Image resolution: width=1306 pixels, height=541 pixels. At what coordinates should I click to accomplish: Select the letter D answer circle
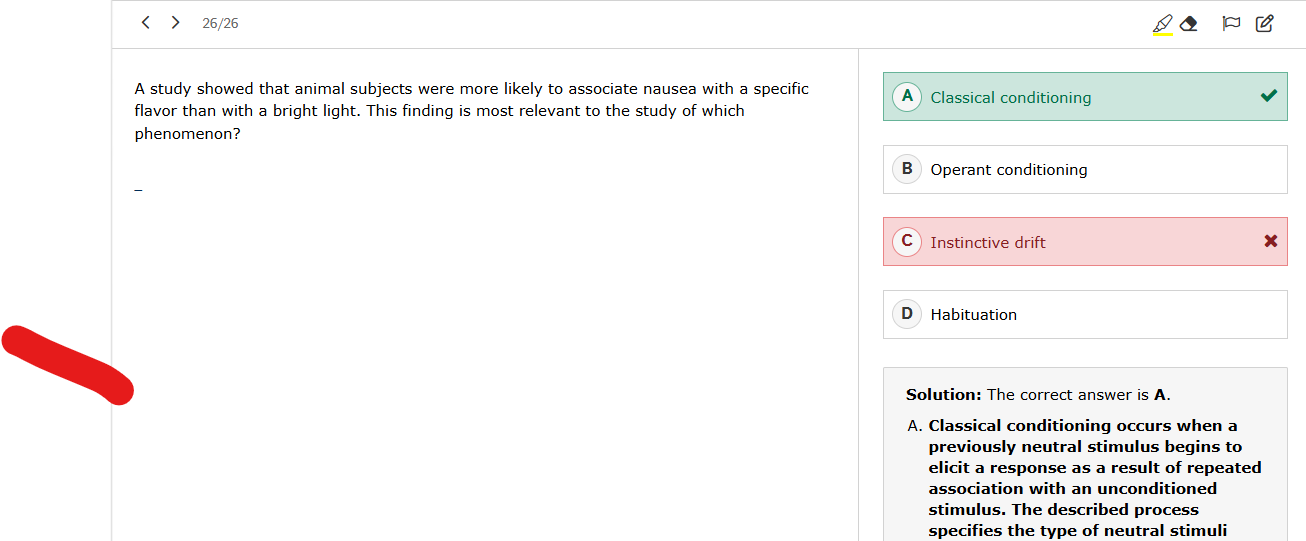pyautogui.click(x=907, y=314)
